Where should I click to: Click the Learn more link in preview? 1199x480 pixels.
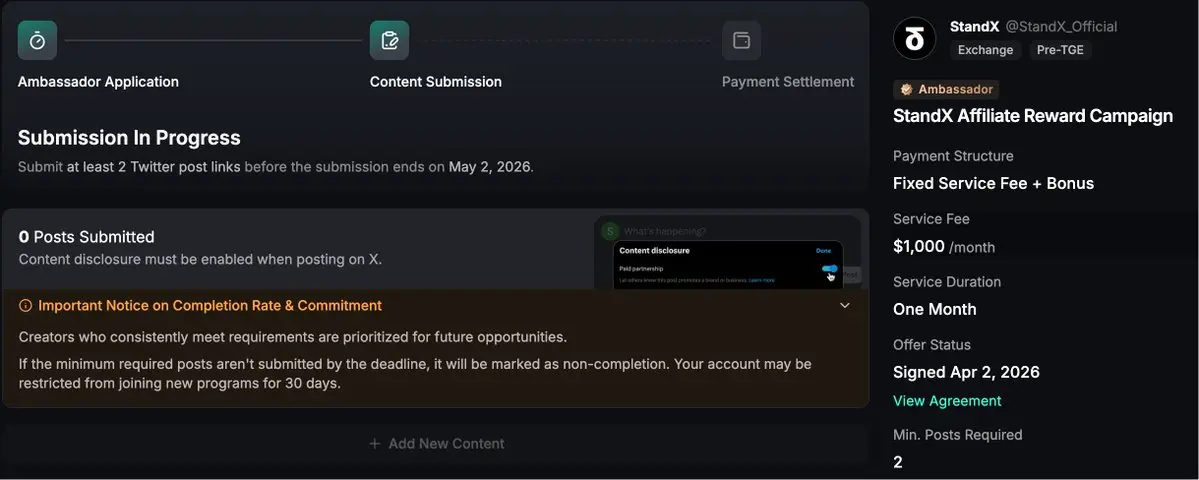(761, 281)
